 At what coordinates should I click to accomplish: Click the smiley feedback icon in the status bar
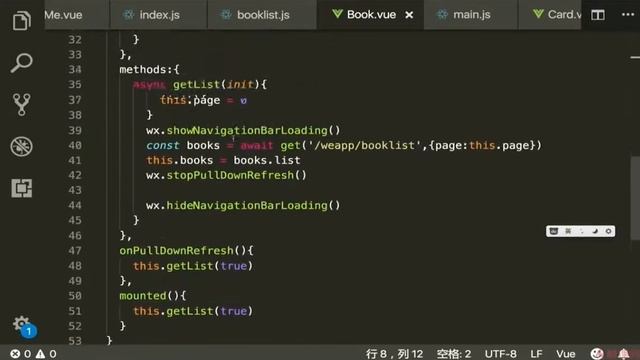coord(597,353)
